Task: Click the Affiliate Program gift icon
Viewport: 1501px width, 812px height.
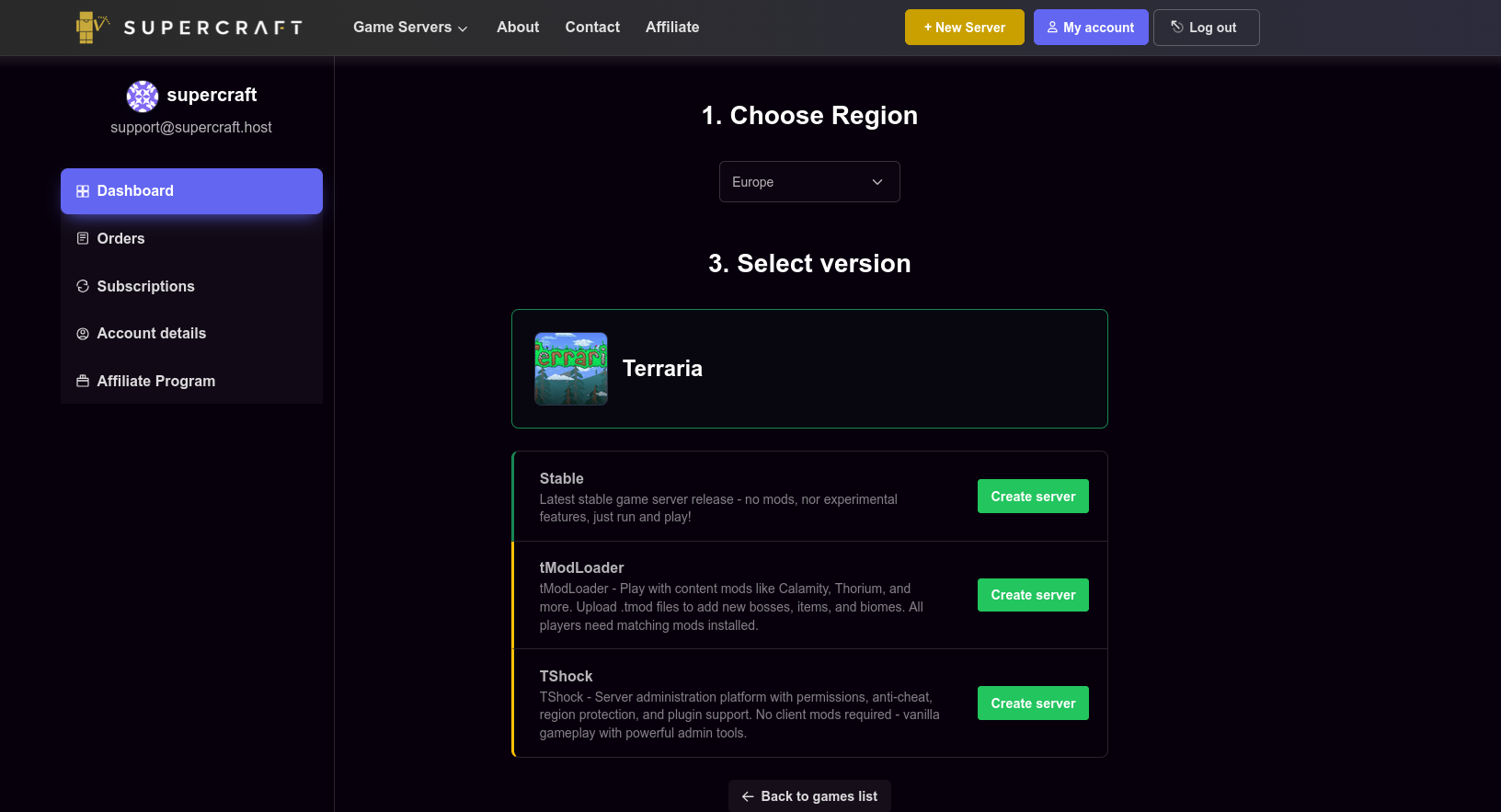Action: [83, 381]
